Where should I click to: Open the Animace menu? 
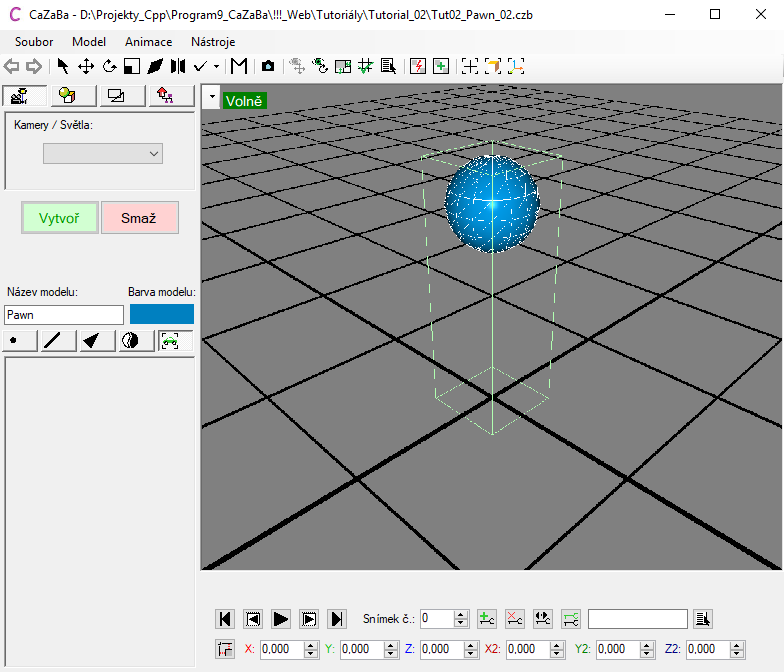(148, 42)
